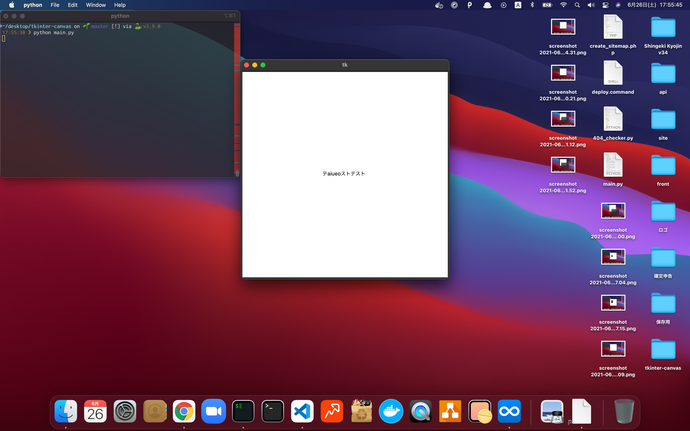
Task: Launch Docker Desktop from the Dock
Action: coord(391,411)
